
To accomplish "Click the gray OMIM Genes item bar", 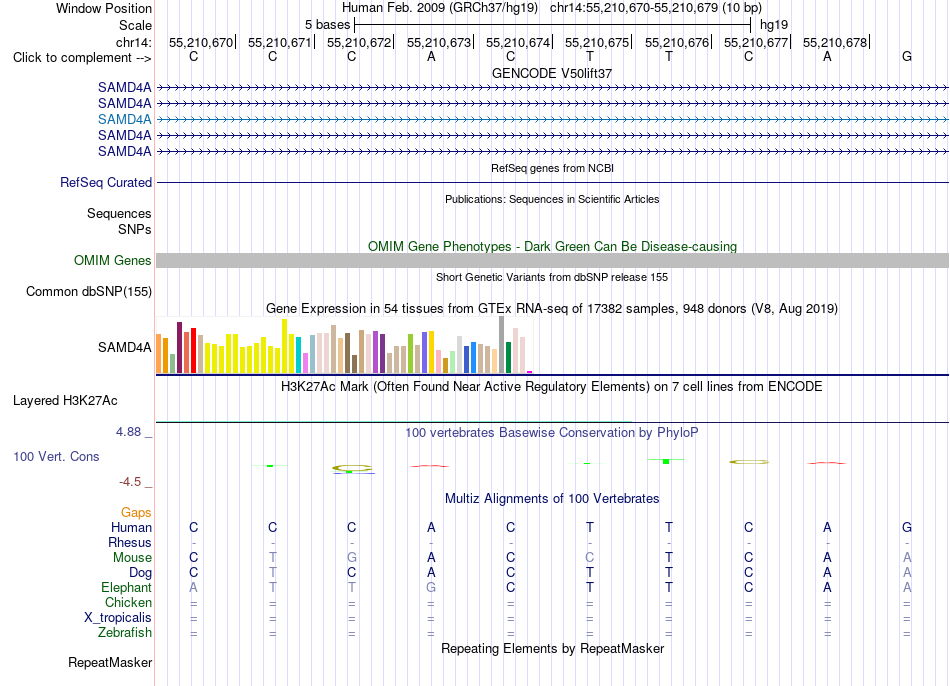I will coord(552,261).
